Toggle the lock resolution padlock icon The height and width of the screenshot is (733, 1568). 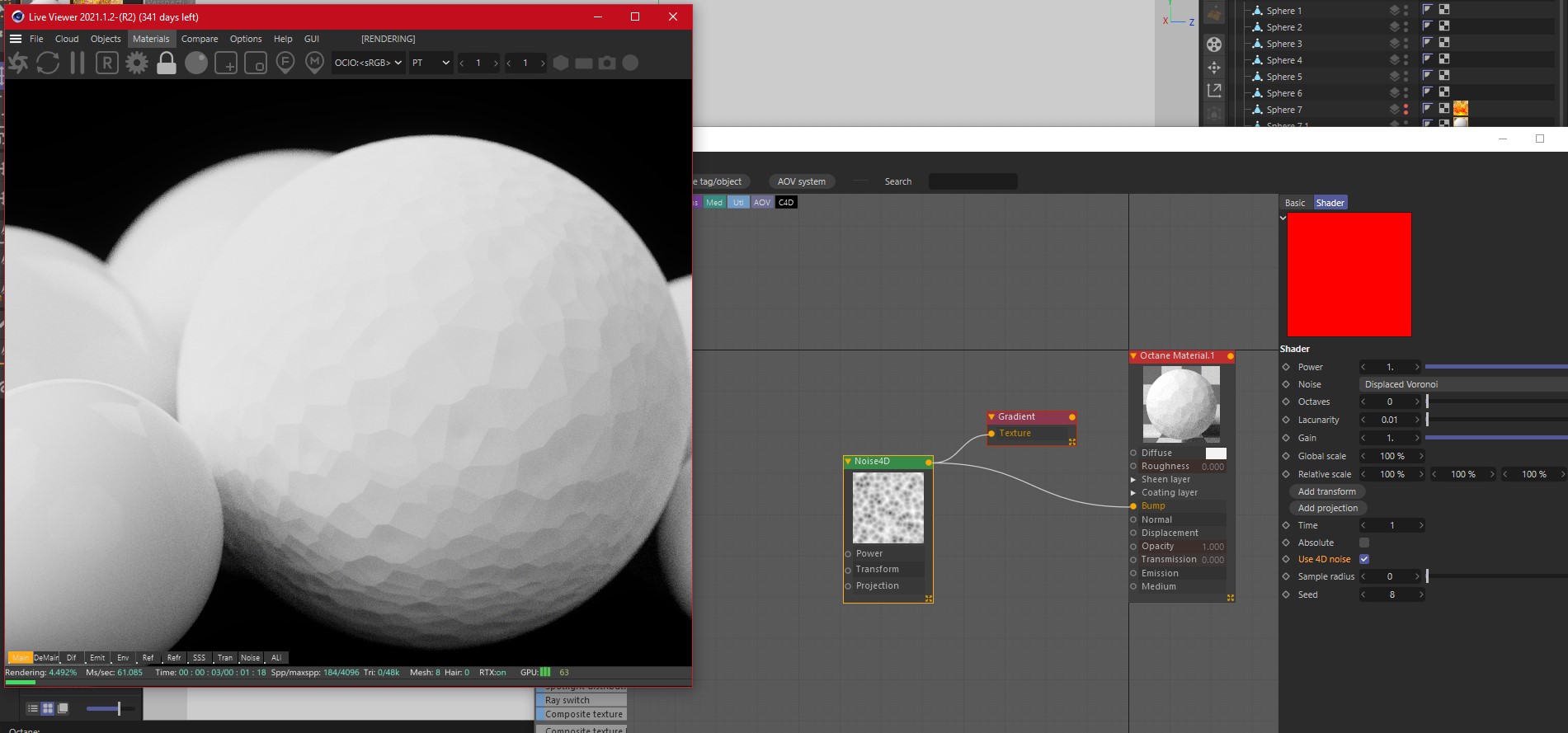pyautogui.click(x=167, y=63)
